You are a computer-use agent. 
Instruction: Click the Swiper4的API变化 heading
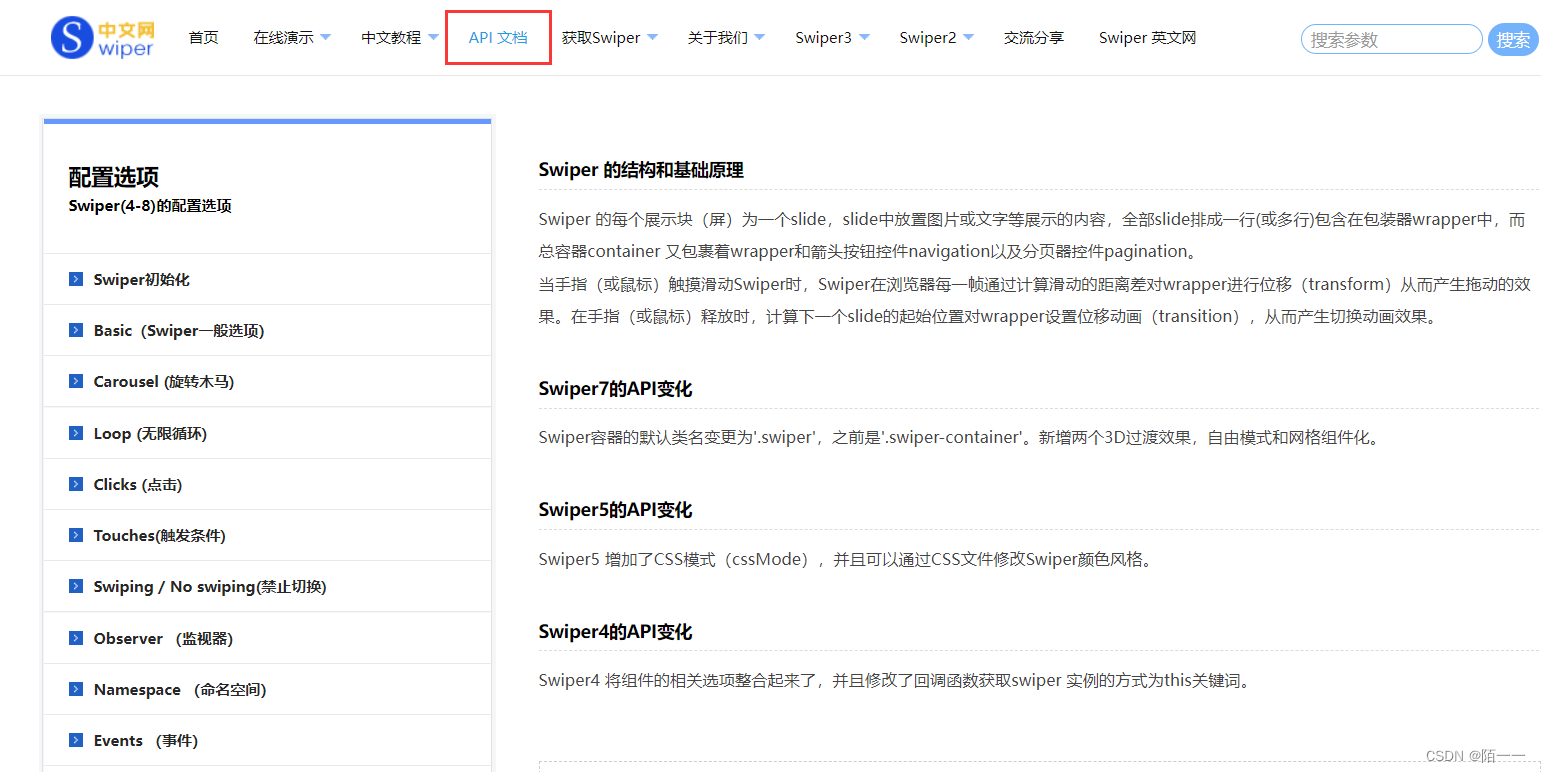click(615, 632)
